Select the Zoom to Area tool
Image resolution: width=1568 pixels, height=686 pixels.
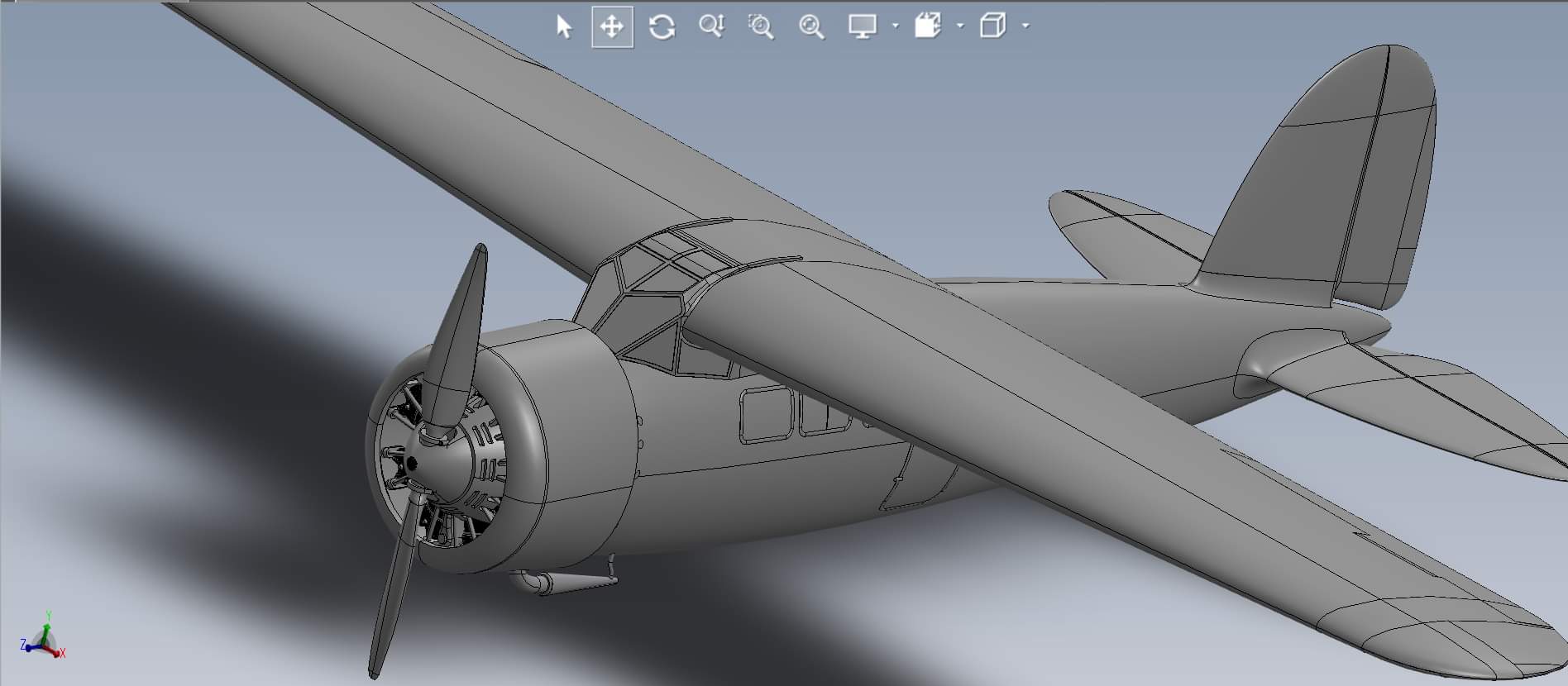coord(761,26)
